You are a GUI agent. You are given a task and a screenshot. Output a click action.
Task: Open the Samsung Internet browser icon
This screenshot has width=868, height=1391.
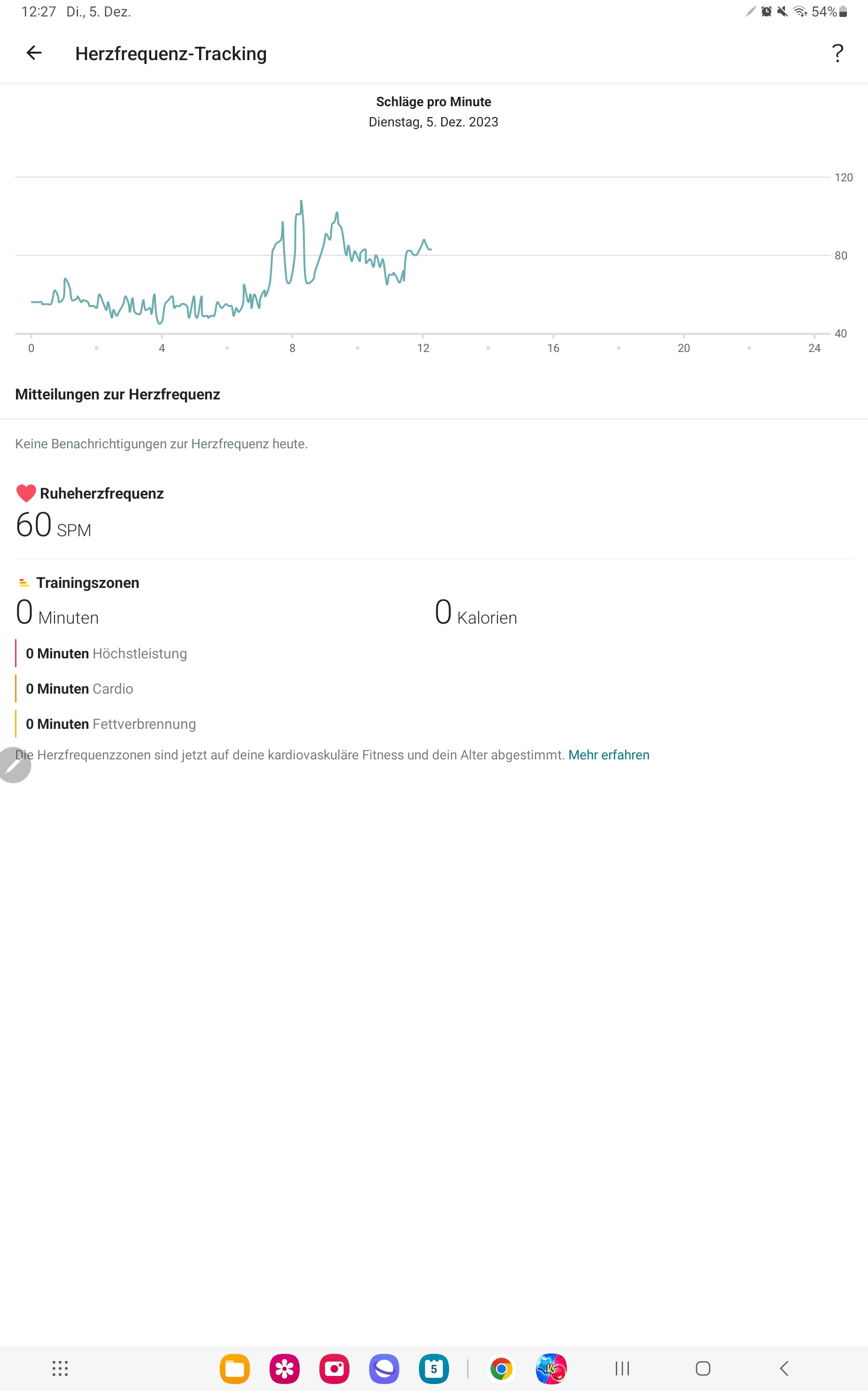(x=384, y=1368)
